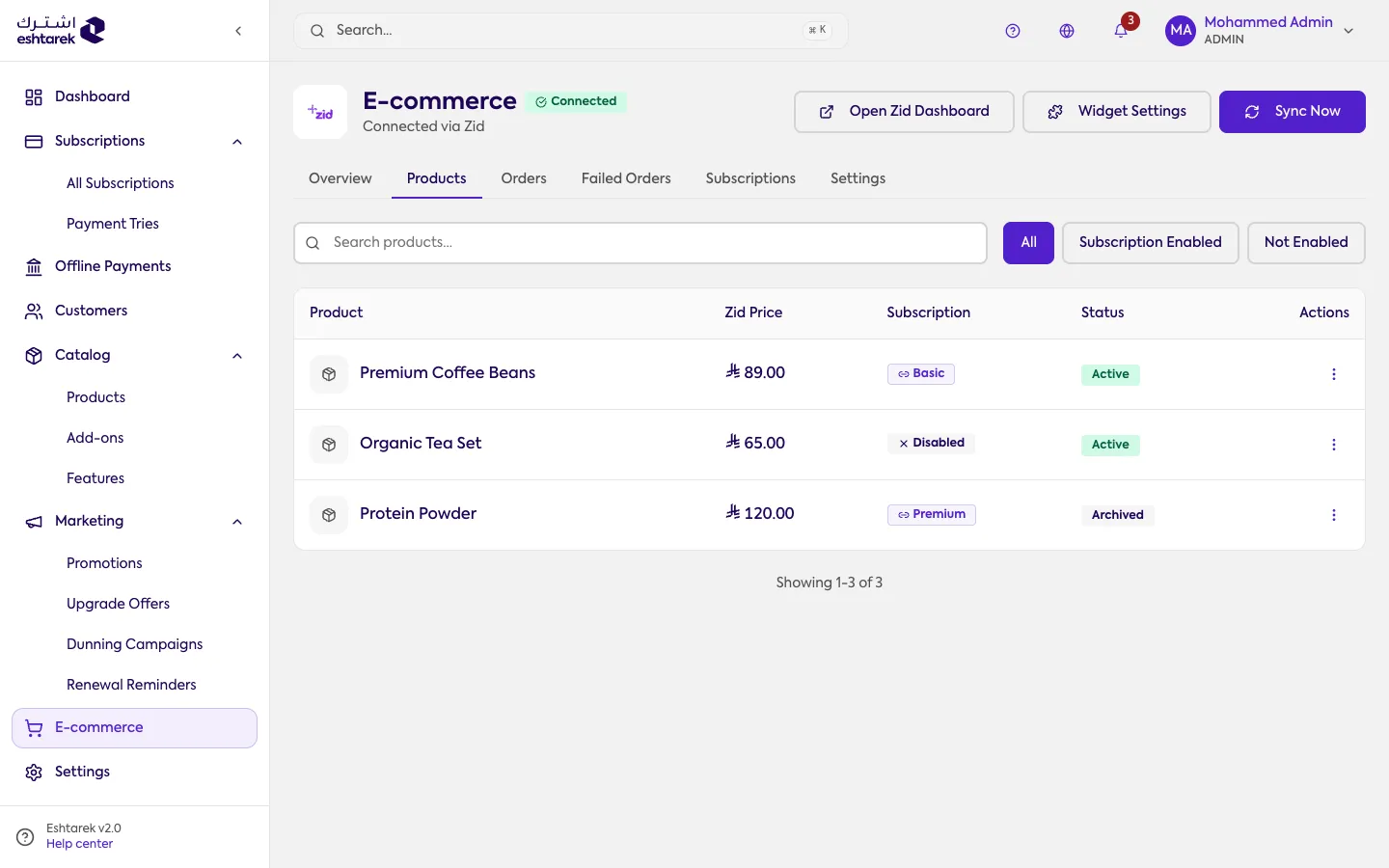
Task: Click the Organic Tea Set name
Action: [x=421, y=444]
